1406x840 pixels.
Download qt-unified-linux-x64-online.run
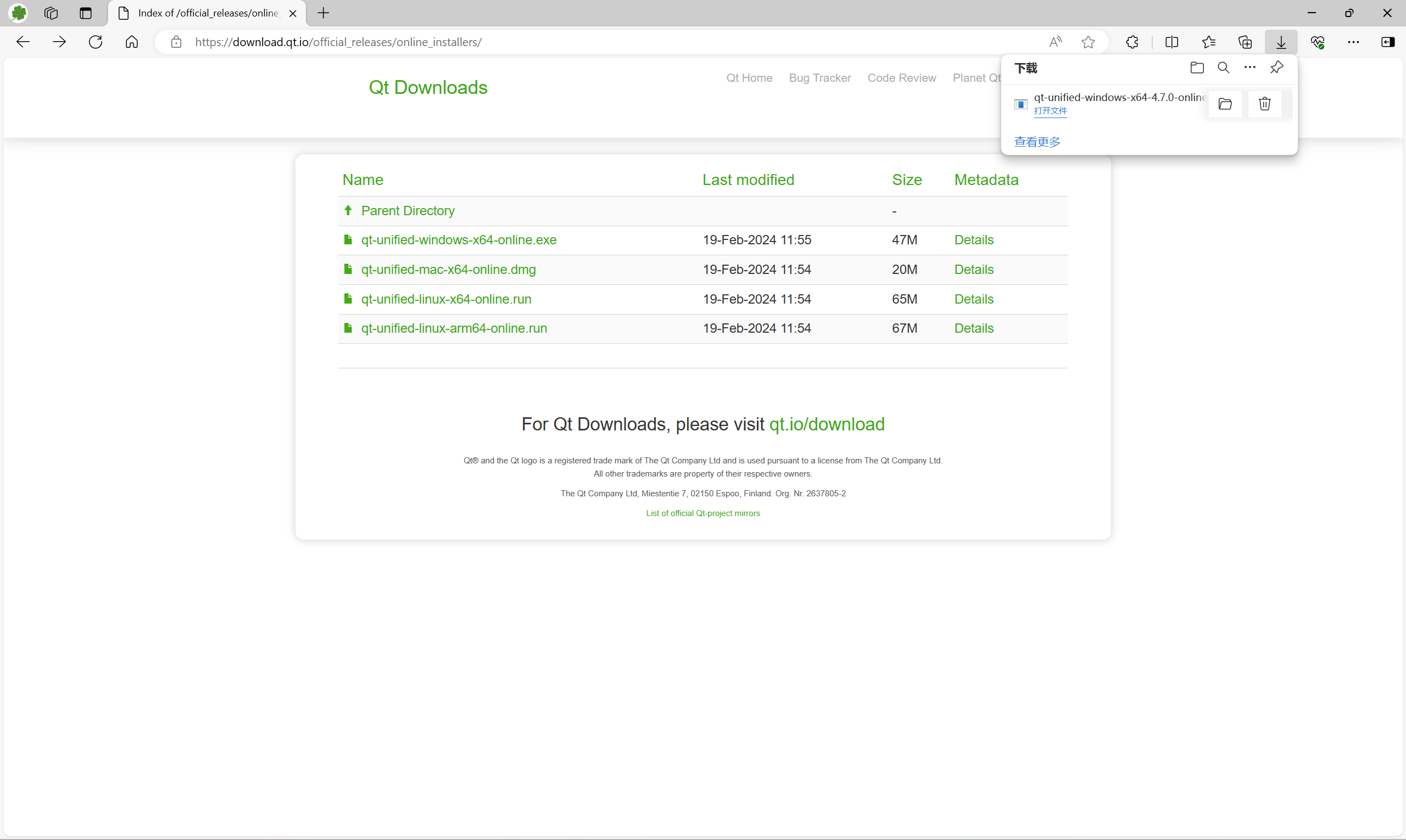446,299
